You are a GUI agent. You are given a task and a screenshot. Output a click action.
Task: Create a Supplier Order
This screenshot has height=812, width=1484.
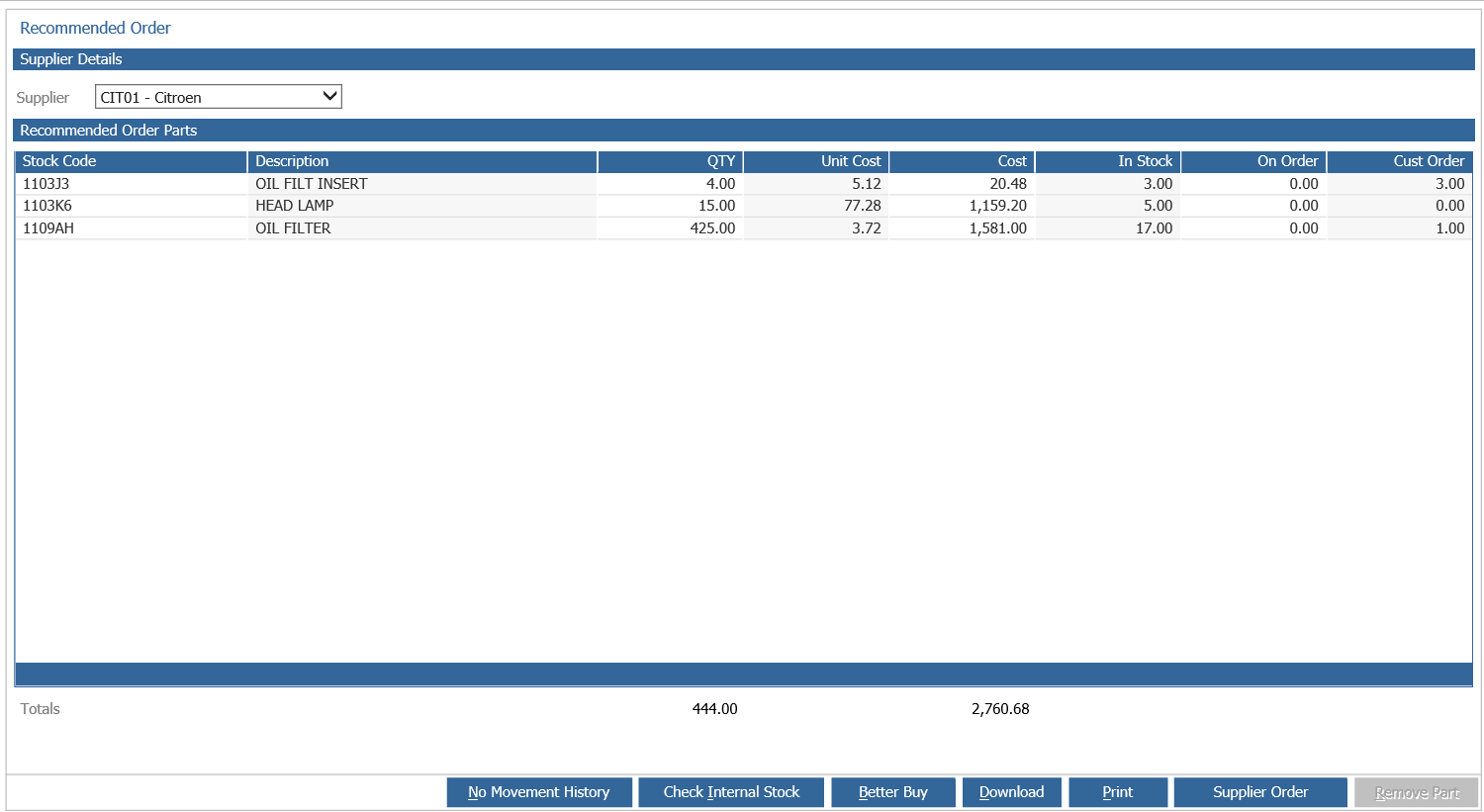1260,792
